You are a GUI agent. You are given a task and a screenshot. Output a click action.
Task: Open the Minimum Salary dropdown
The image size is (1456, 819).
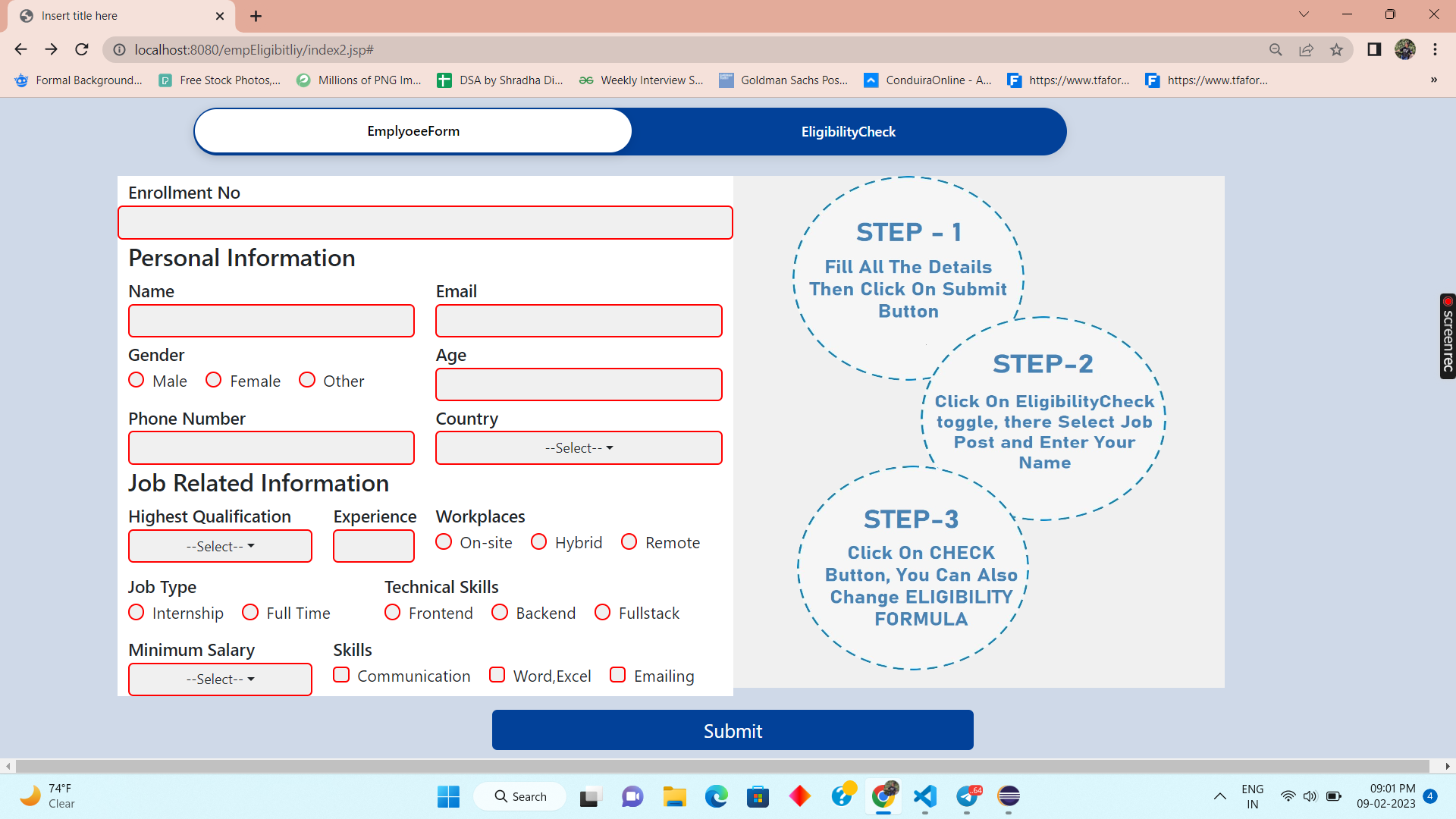pos(220,679)
